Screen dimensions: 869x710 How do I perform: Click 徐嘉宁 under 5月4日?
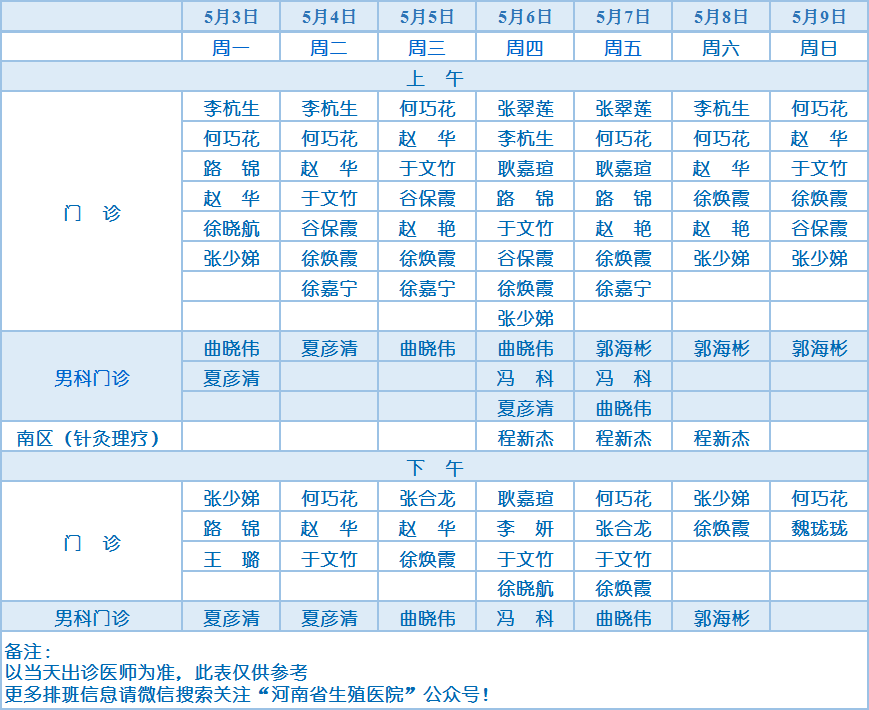point(329,288)
